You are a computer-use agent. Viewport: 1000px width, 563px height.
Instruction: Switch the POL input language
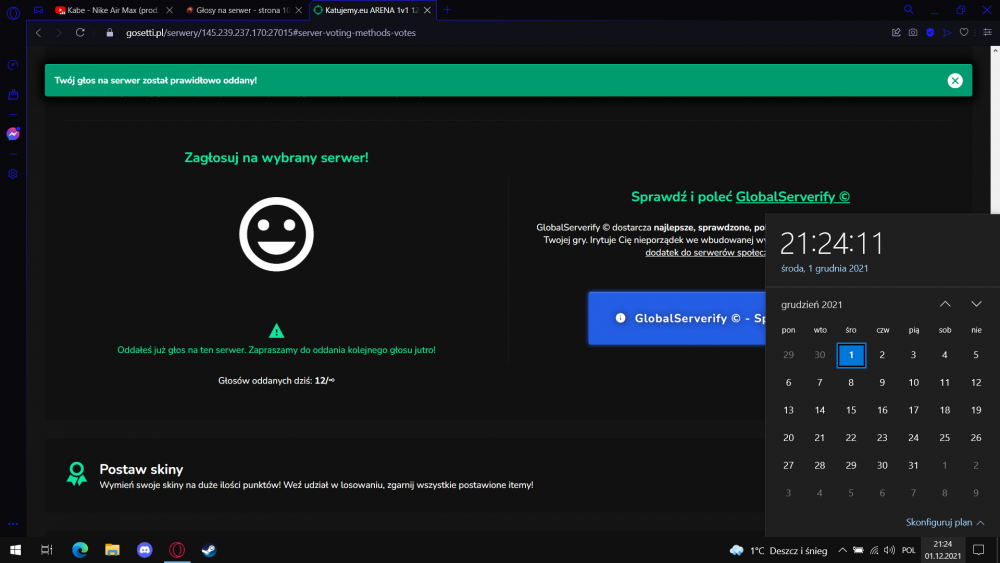click(x=908, y=550)
